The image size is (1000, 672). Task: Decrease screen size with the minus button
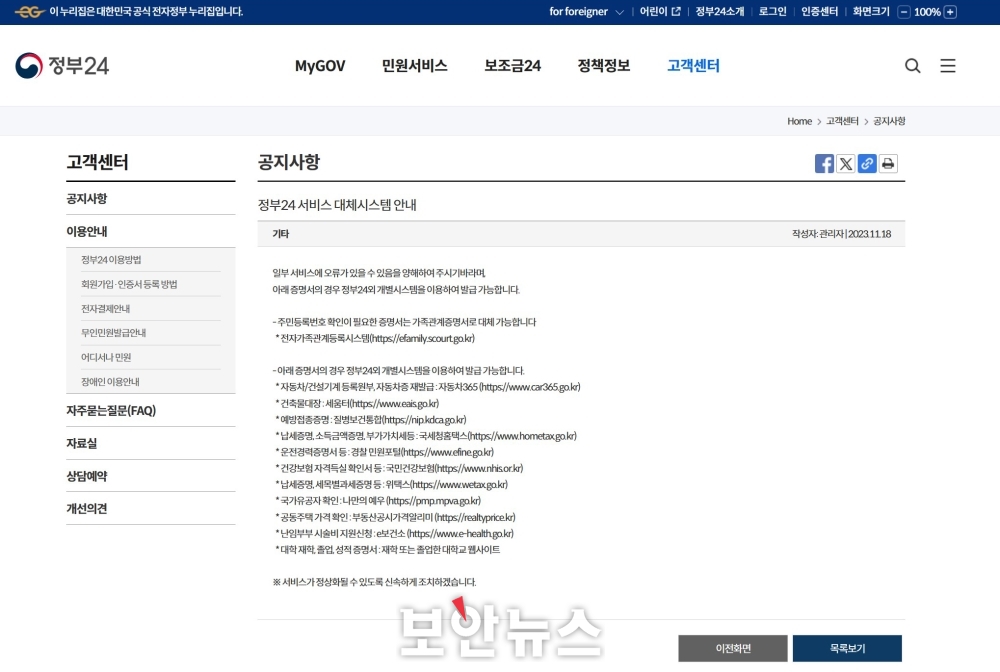pos(904,12)
